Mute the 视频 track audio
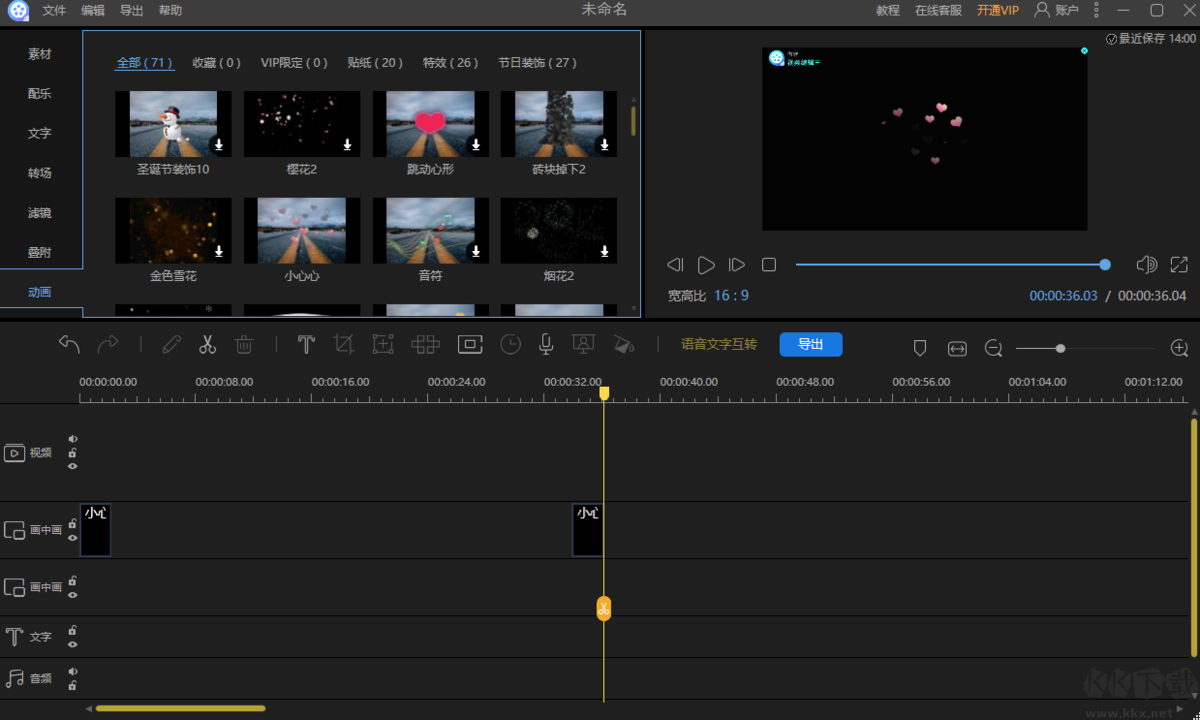The width and height of the screenshot is (1200, 720). 73,439
